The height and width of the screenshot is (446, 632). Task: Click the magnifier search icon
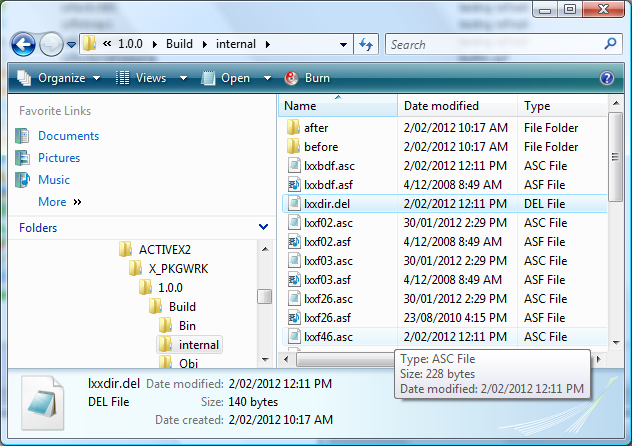pos(610,44)
